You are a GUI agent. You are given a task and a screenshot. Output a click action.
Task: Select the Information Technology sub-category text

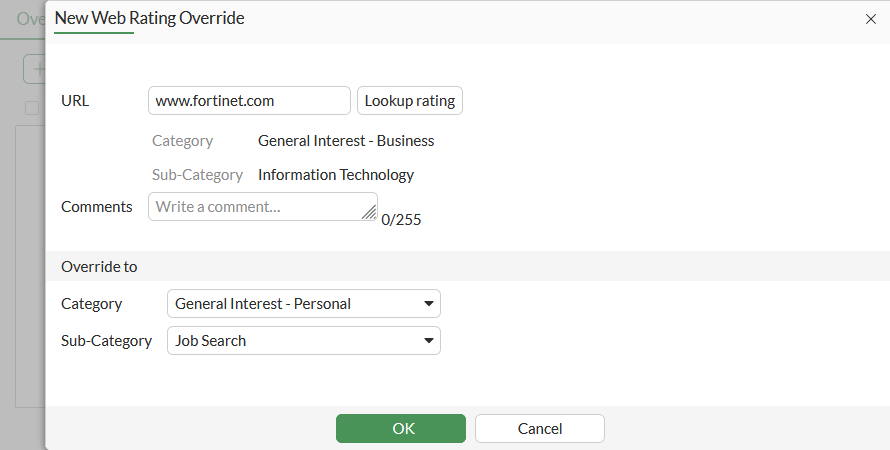point(336,175)
